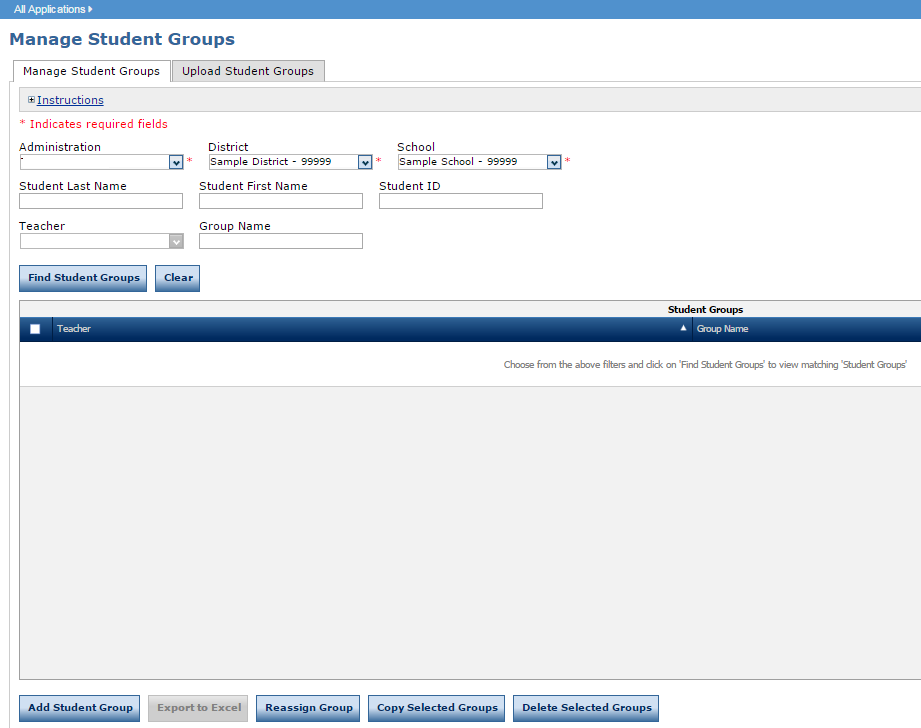Click the Group Name input field
Screen dimensions: 921x728
(281, 241)
